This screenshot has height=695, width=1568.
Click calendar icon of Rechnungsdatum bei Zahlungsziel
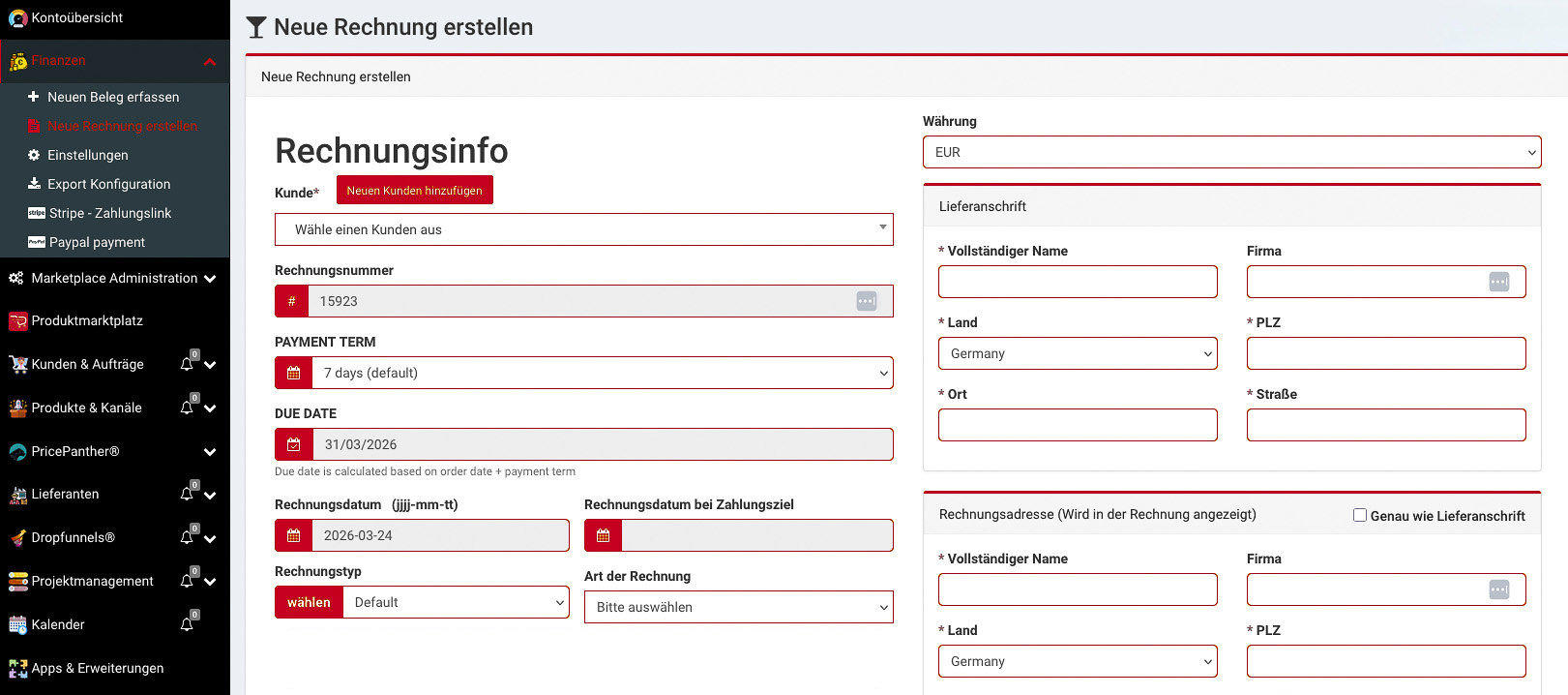point(604,535)
